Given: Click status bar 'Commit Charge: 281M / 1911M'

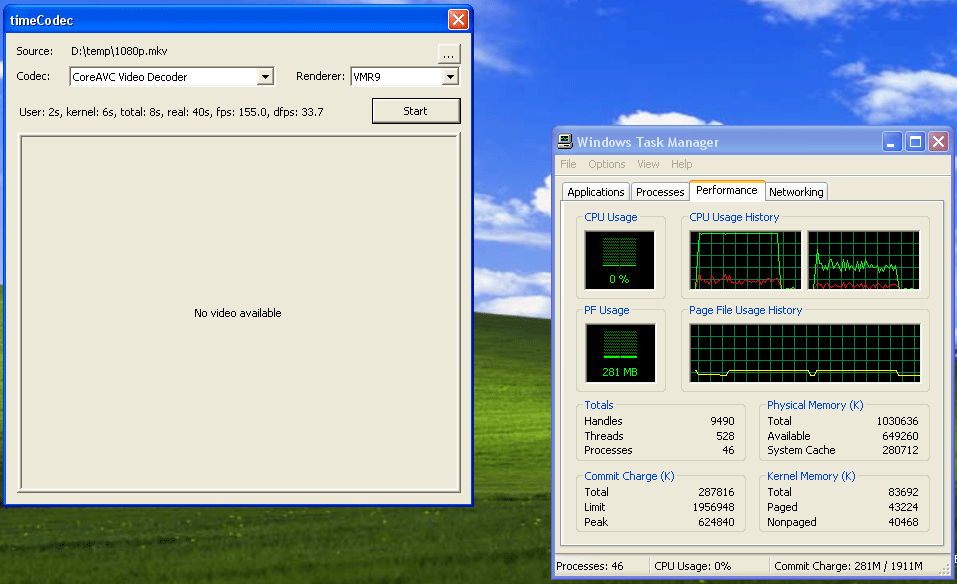Looking at the screenshot, I should pos(848,566).
